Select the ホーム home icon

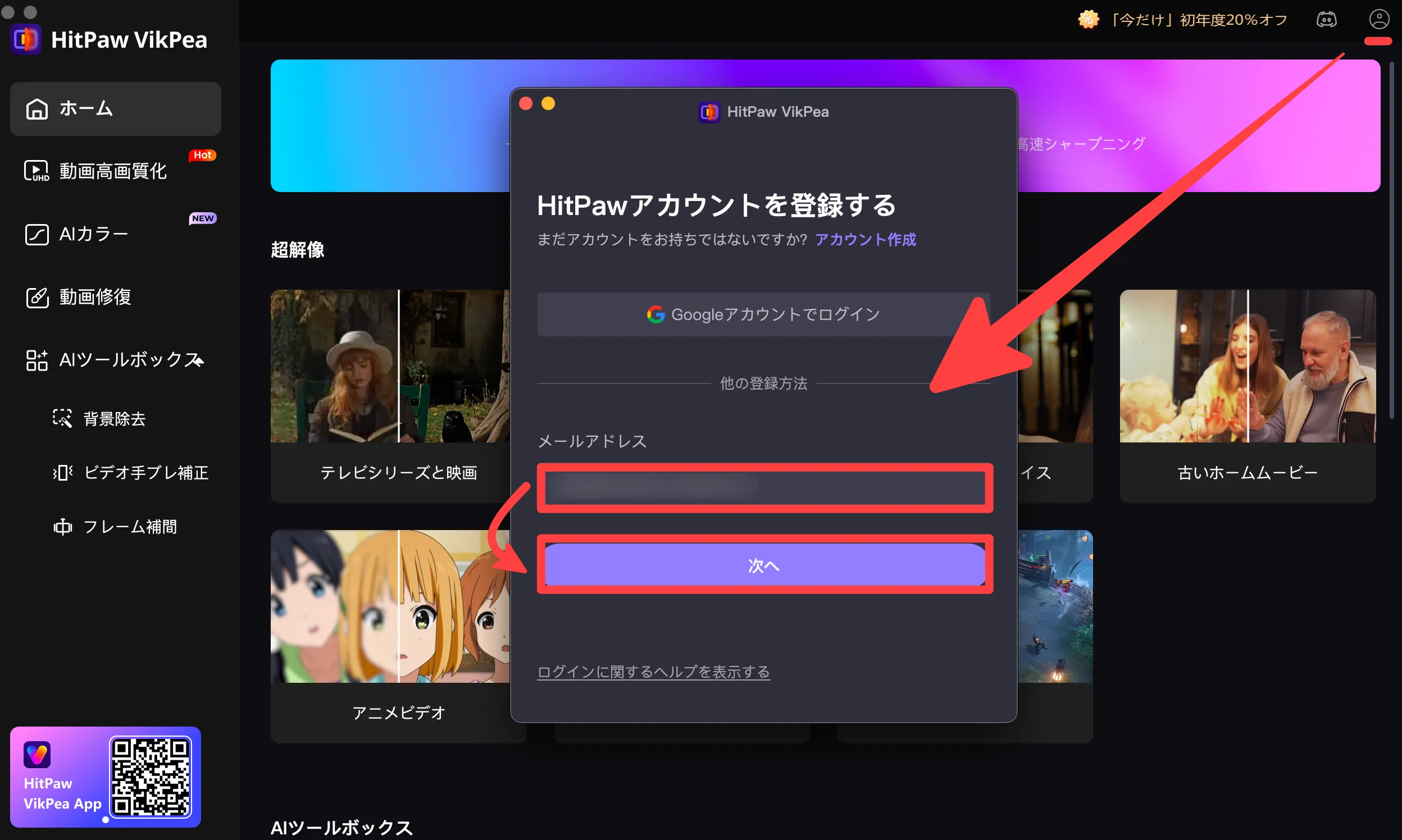pos(37,109)
